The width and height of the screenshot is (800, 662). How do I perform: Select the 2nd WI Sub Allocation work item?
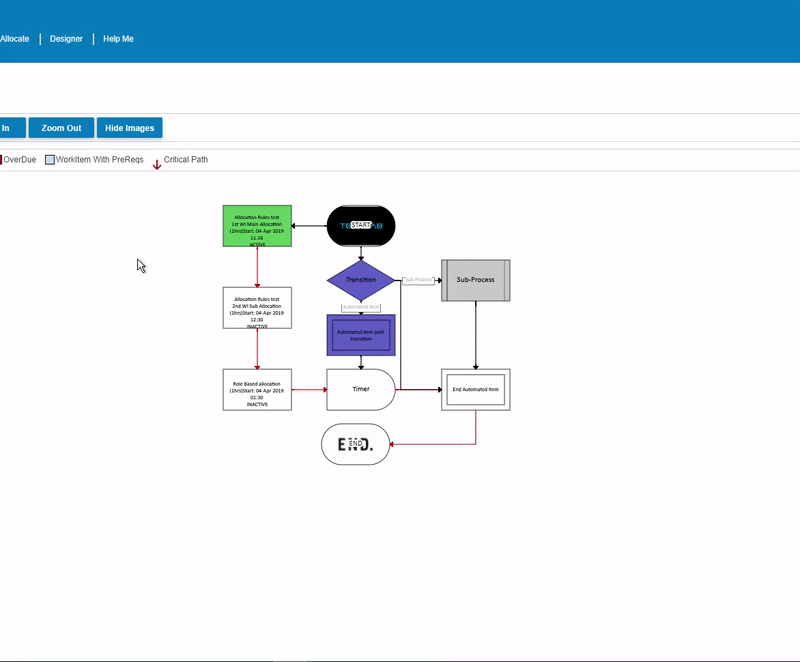click(257, 308)
